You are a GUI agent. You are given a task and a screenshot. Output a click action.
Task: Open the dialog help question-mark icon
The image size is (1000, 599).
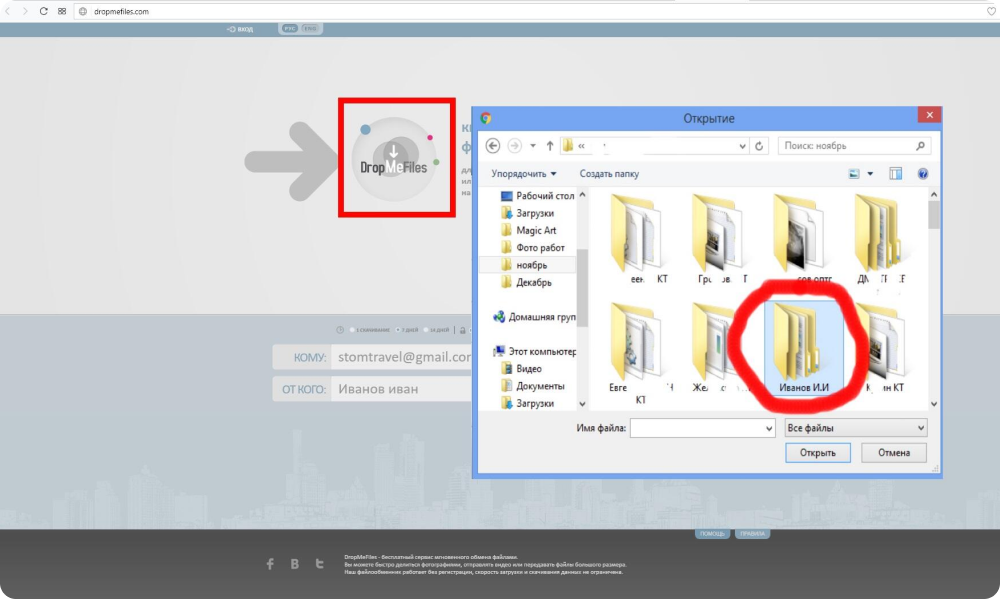[x=923, y=174]
